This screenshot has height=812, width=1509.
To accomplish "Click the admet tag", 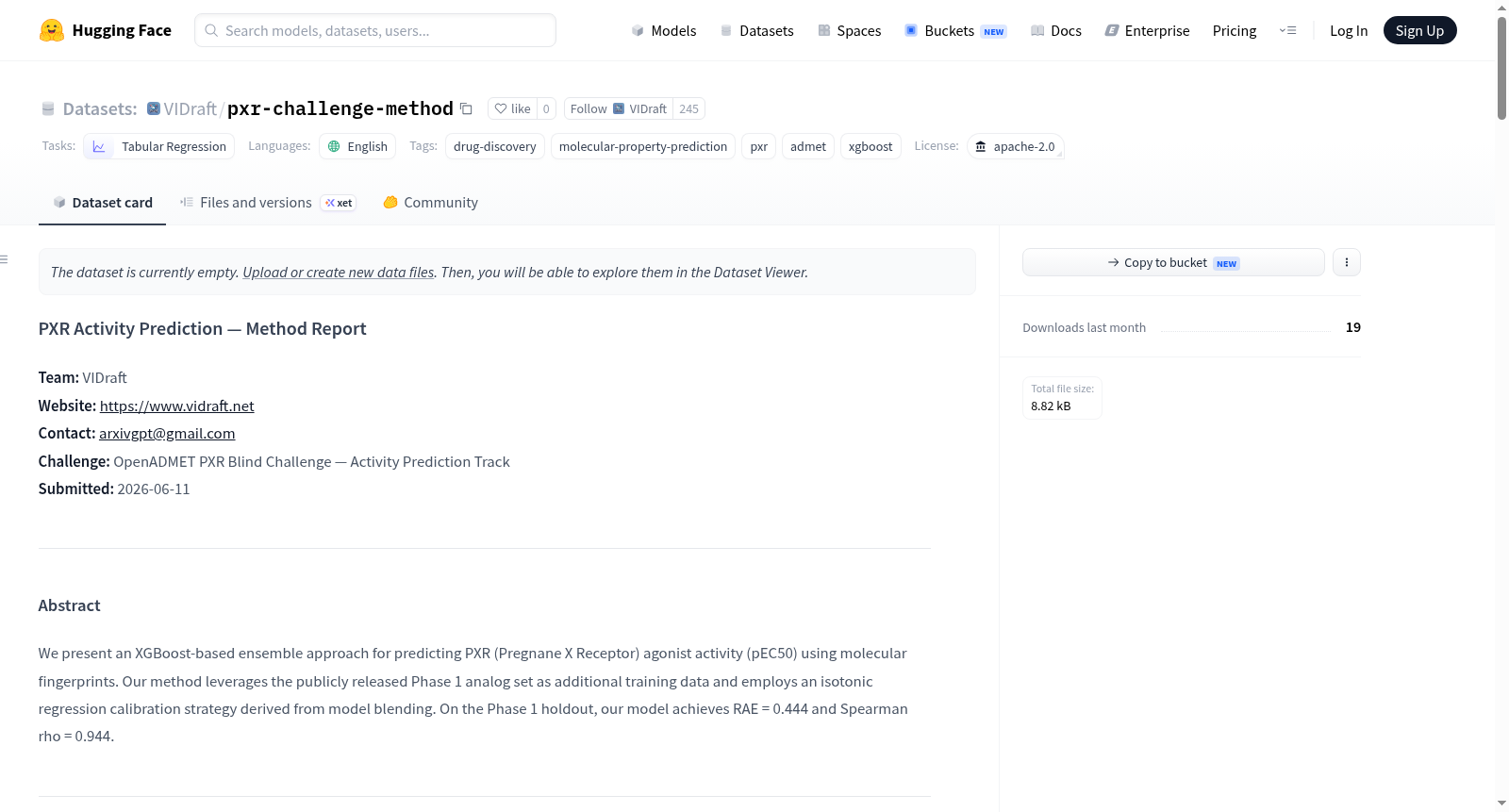I will [x=808, y=146].
